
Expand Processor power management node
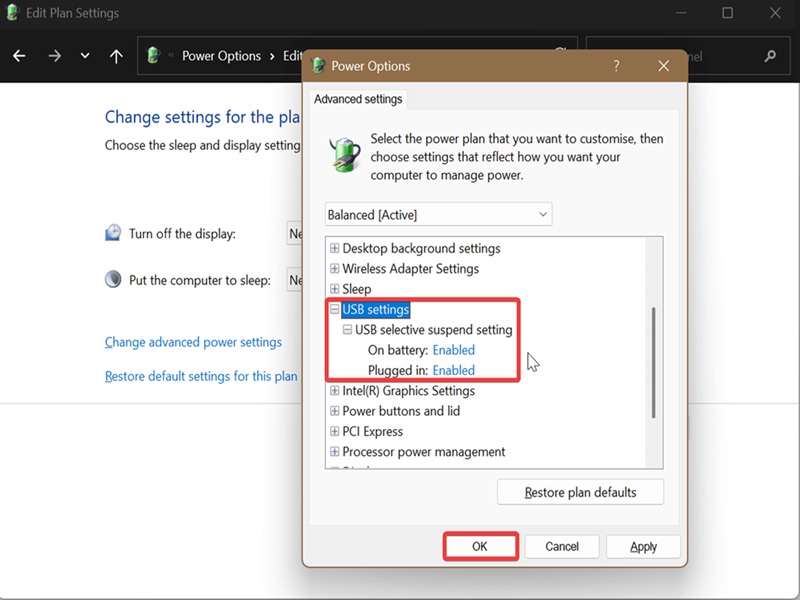tap(335, 452)
